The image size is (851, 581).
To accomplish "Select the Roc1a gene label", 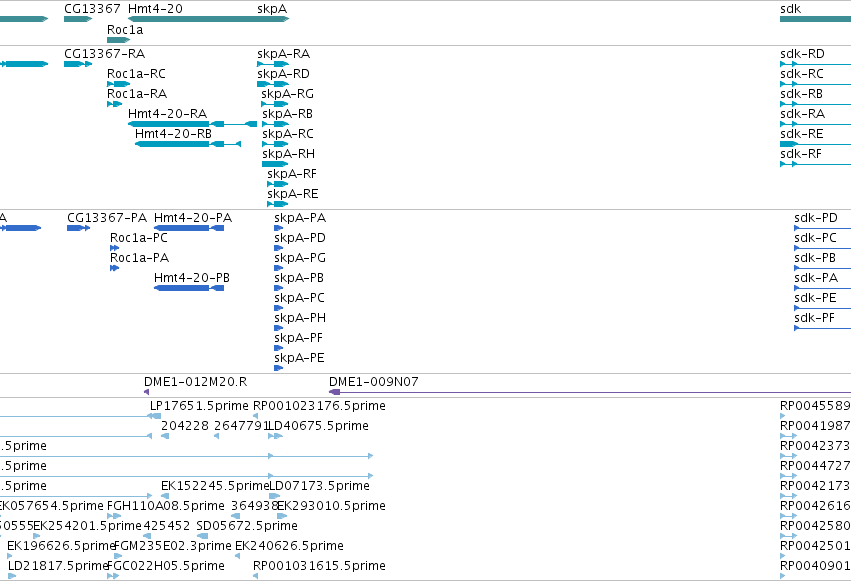I will [125, 30].
